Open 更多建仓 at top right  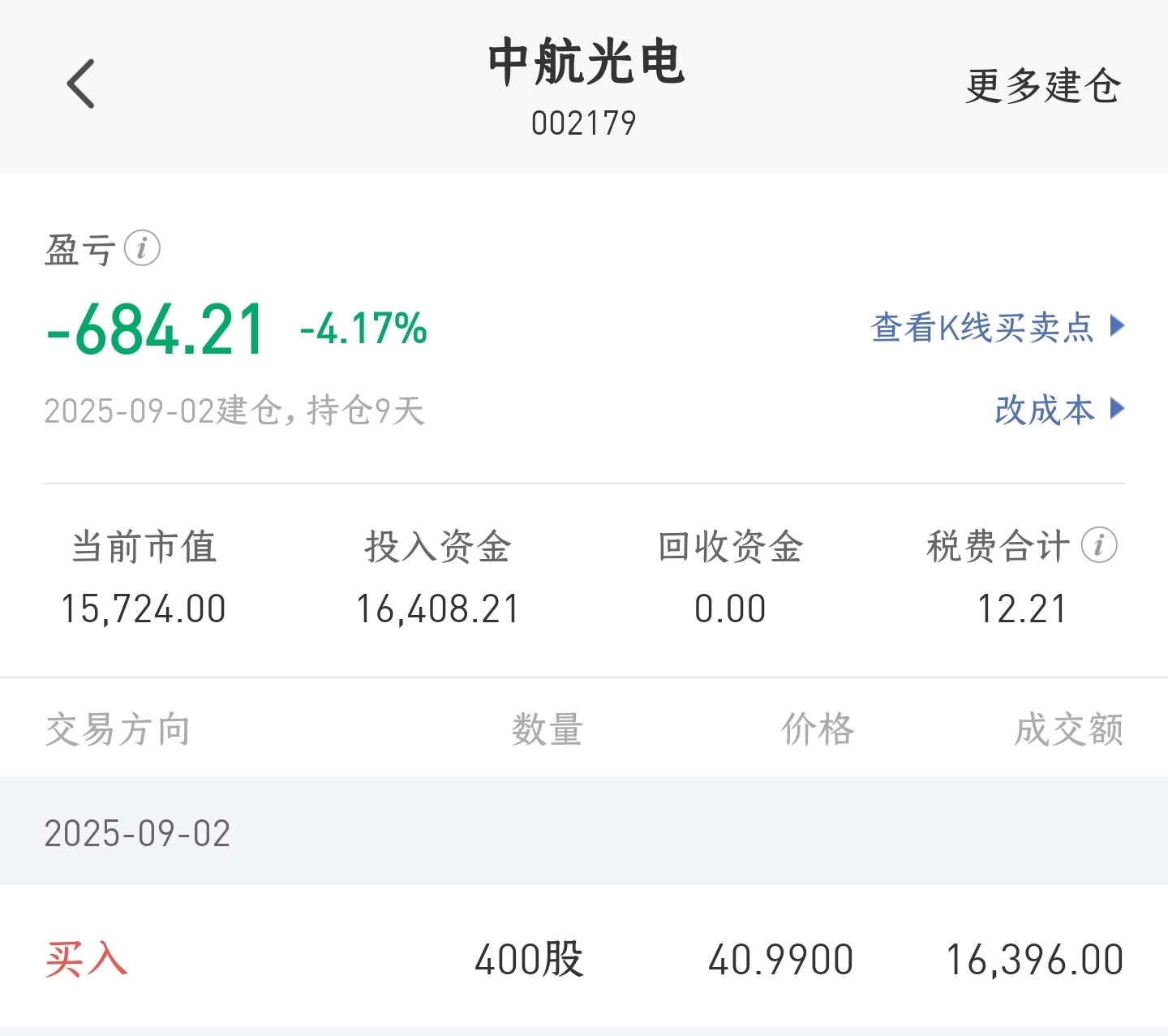click(1043, 86)
